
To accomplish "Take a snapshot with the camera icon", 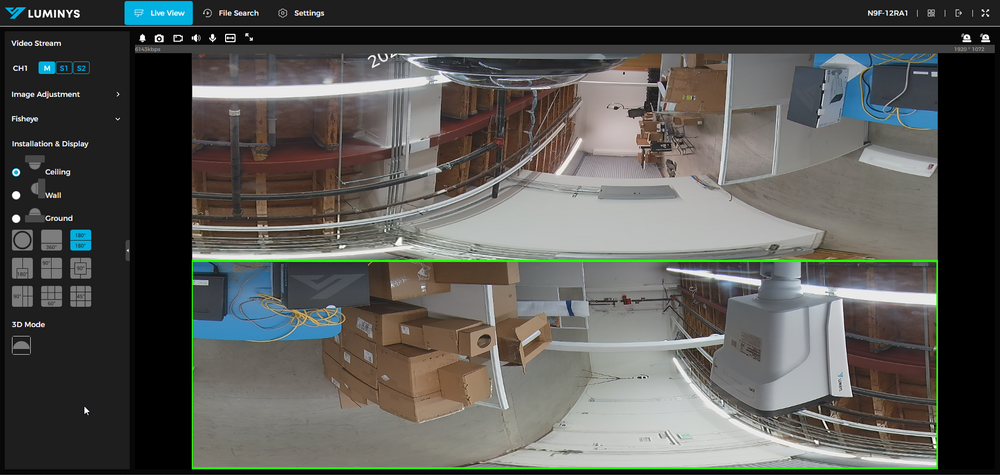I will (159, 37).
